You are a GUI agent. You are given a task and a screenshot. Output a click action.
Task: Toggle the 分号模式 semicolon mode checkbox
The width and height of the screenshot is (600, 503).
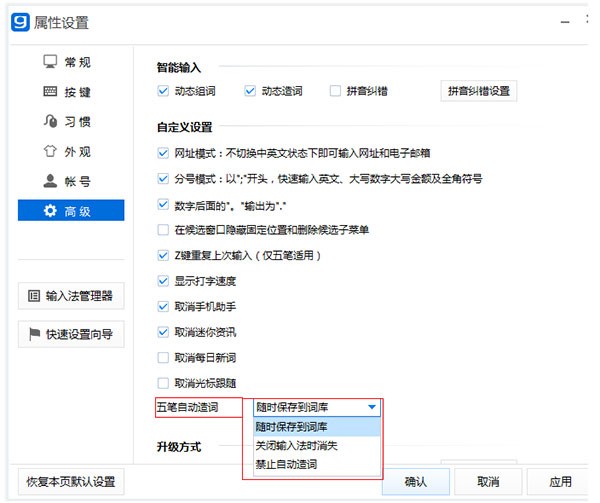pos(163,179)
